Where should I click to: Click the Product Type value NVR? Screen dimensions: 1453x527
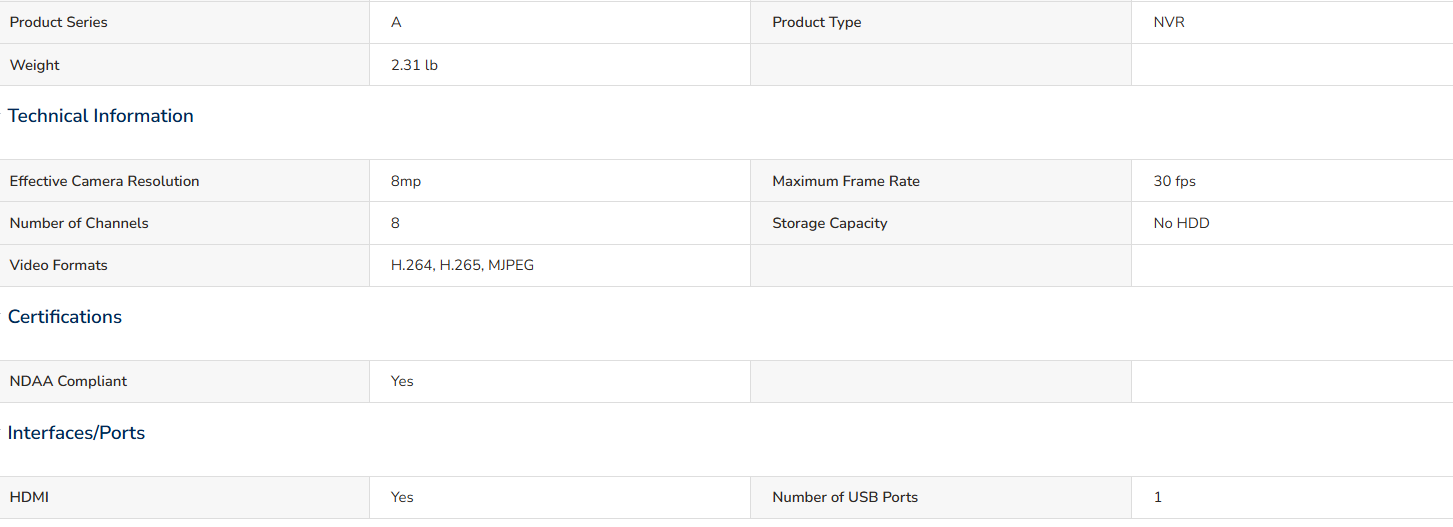coord(1169,22)
